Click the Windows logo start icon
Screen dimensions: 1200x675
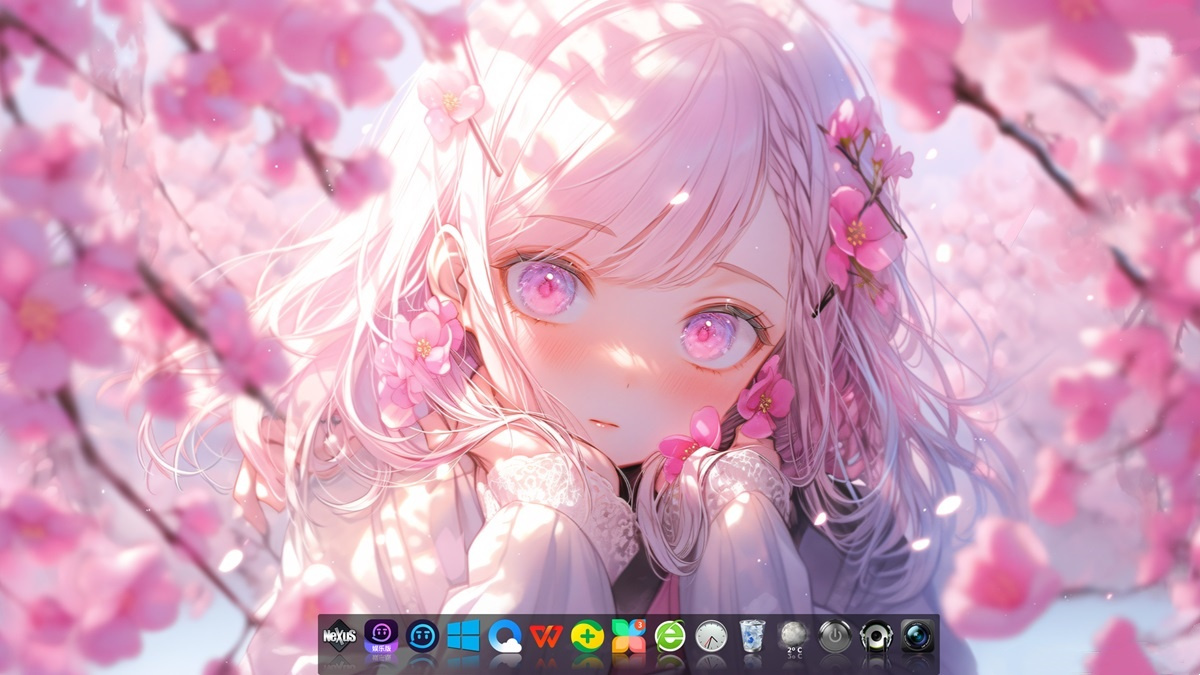[x=463, y=635]
